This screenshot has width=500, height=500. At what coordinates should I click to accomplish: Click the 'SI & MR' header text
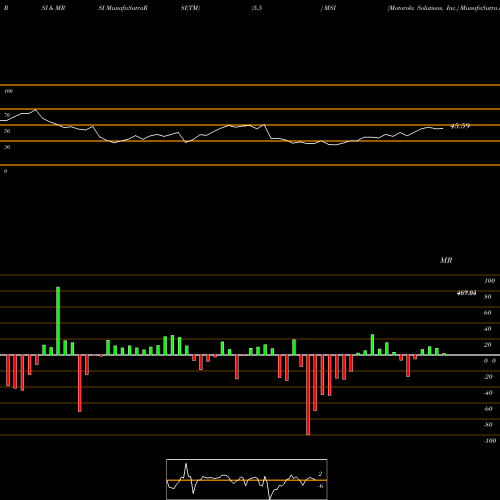click(53, 8)
